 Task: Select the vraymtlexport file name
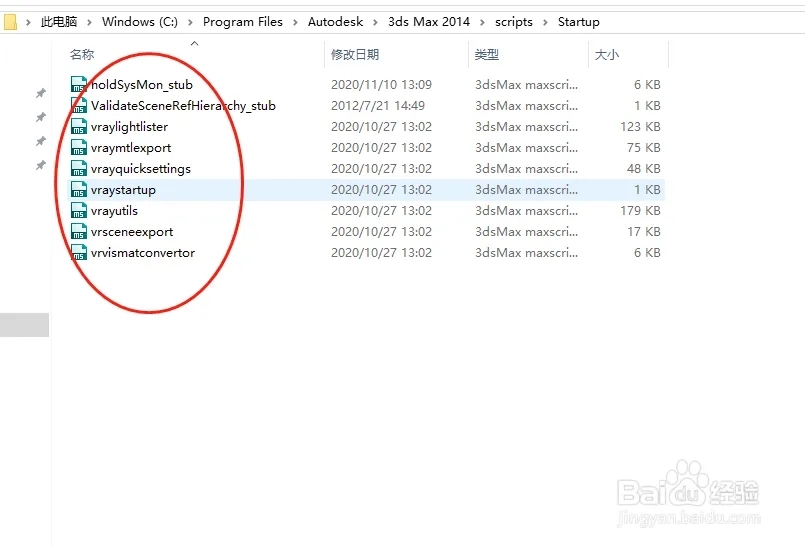coord(131,148)
